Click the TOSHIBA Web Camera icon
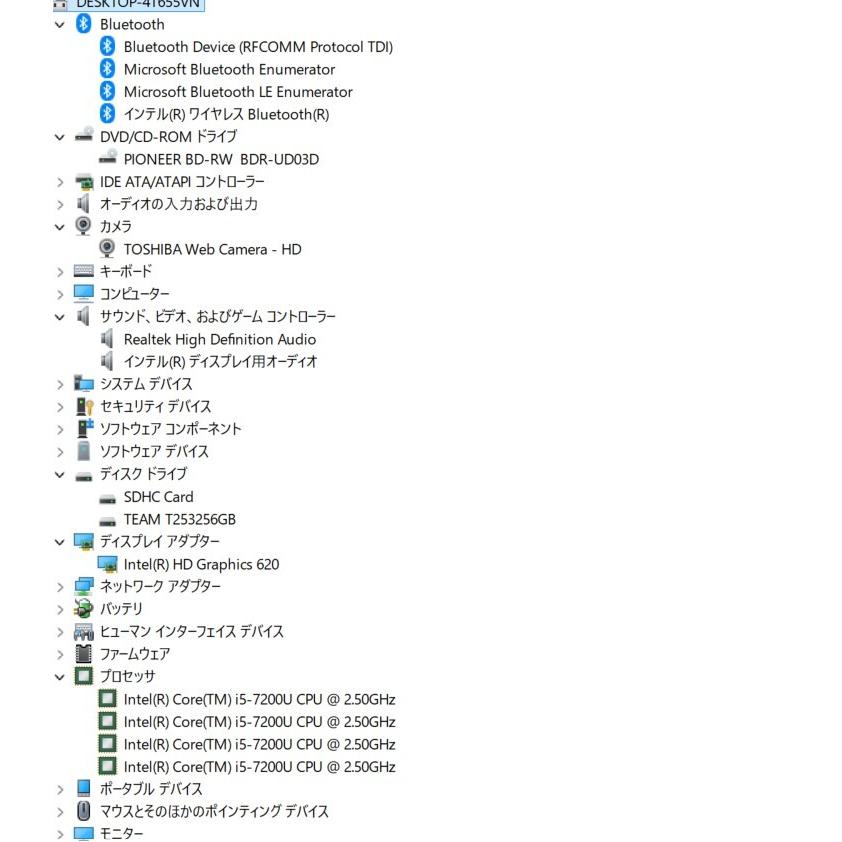 108,249
